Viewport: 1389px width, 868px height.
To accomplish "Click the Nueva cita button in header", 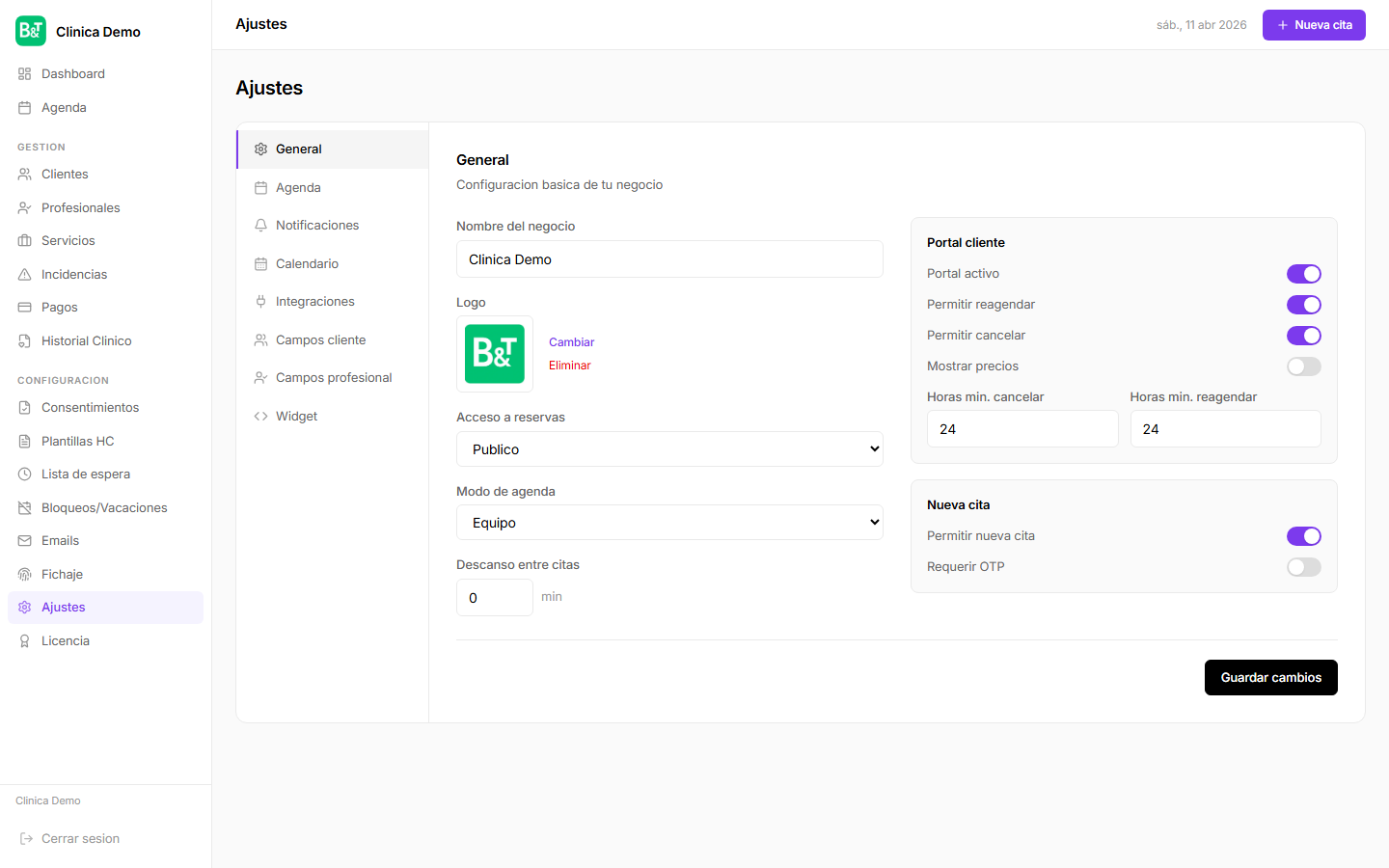I will coord(1314,25).
